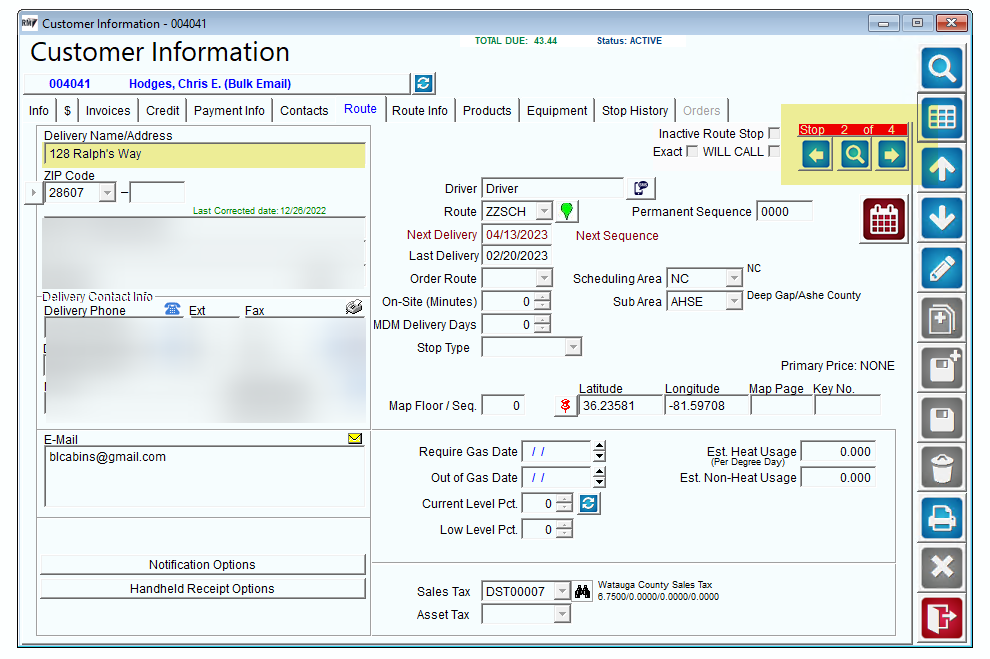Expand the Sales Tax dropdown
Screen dimensions: 990x659
point(562,591)
